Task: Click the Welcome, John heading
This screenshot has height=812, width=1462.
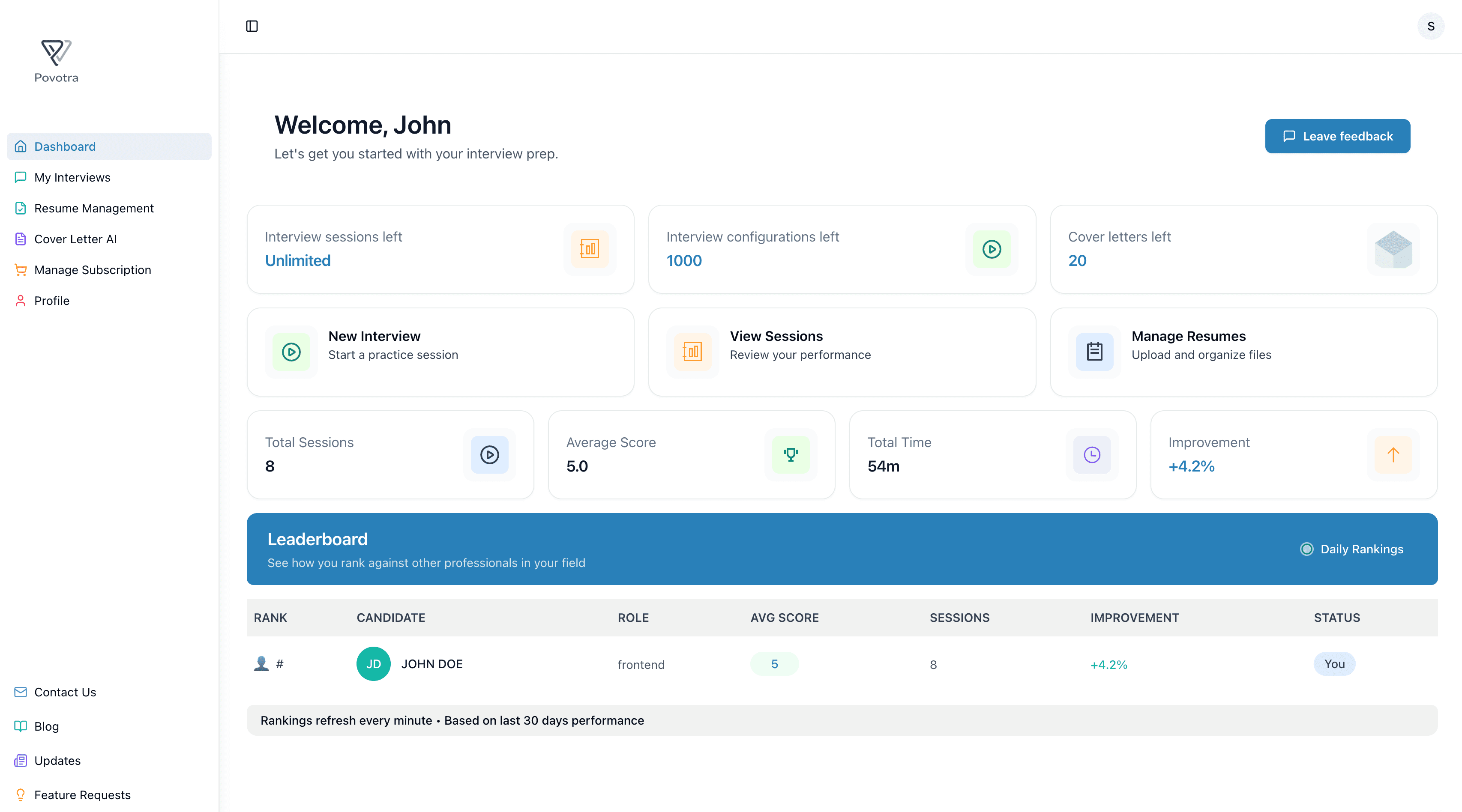Action: pyautogui.click(x=363, y=125)
